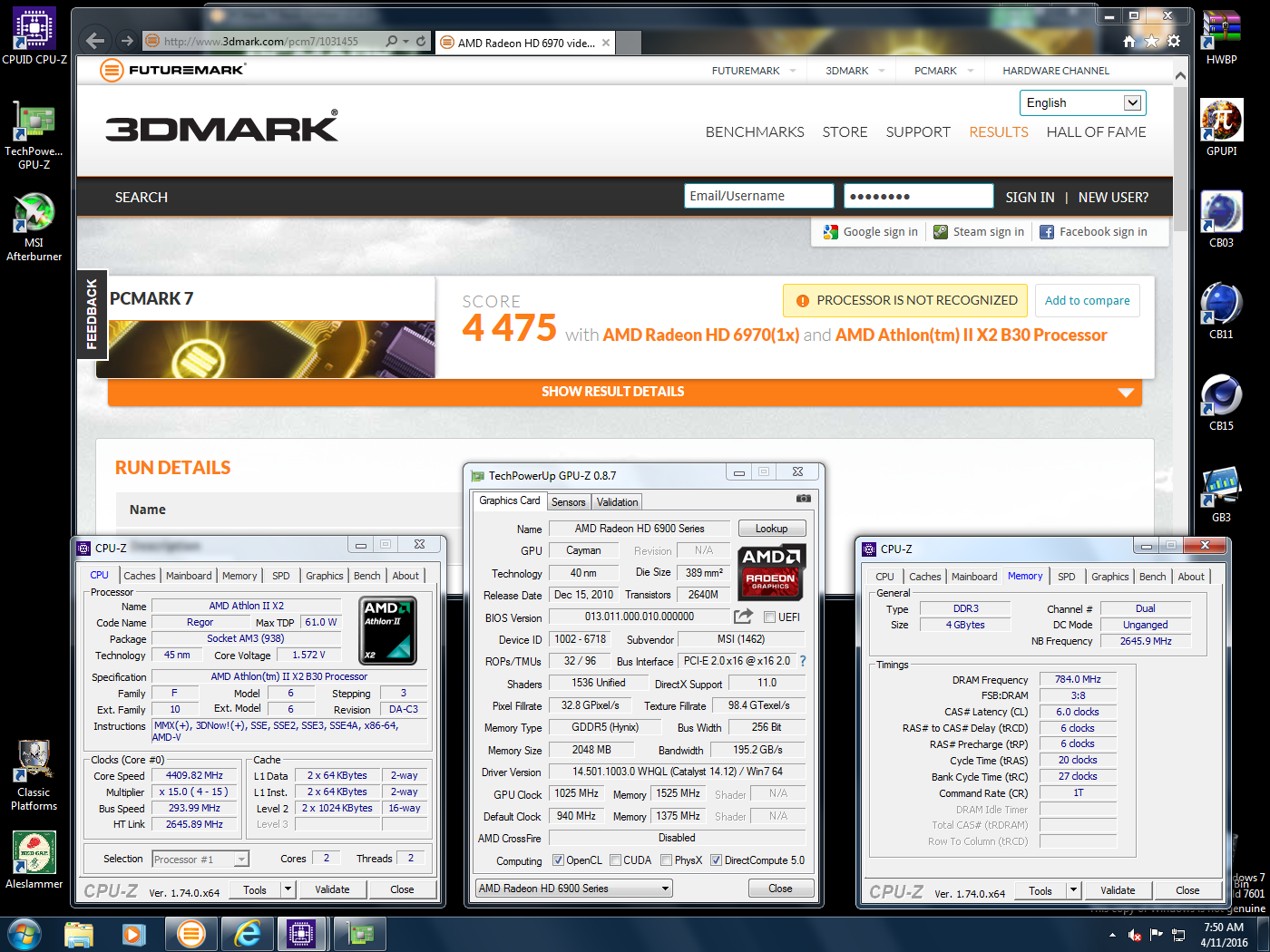
Task: Click Facebook sign in button
Action: click(1093, 232)
